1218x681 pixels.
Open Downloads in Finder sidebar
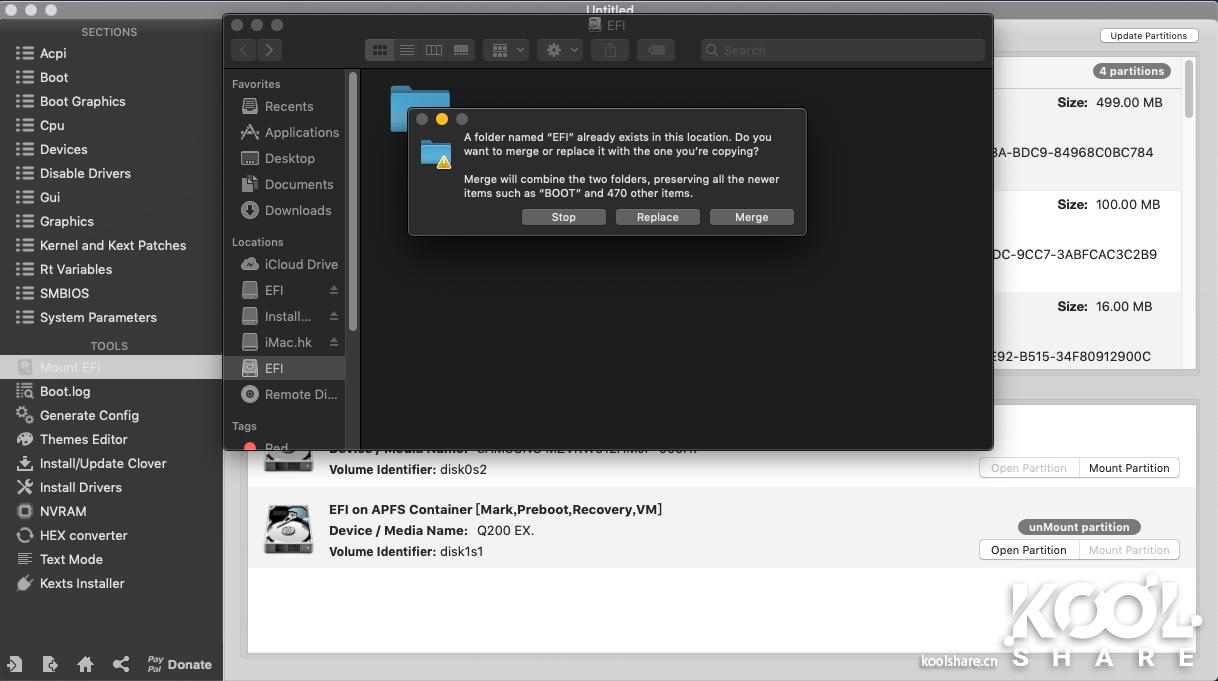tap(288, 210)
